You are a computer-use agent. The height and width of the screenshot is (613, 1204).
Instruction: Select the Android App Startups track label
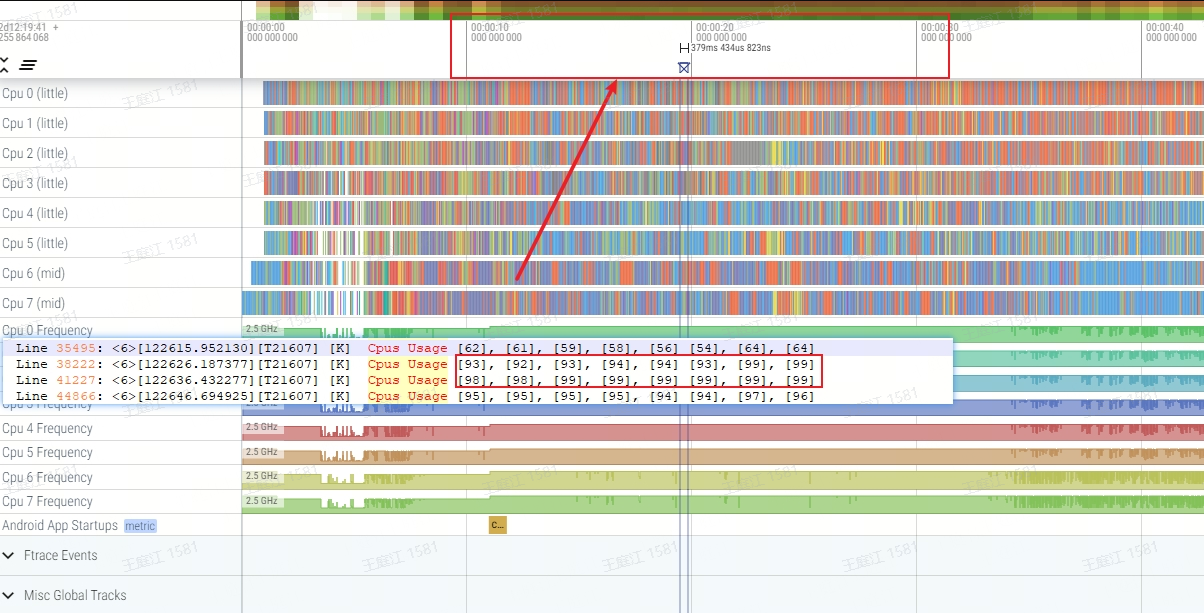click(x=60, y=525)
